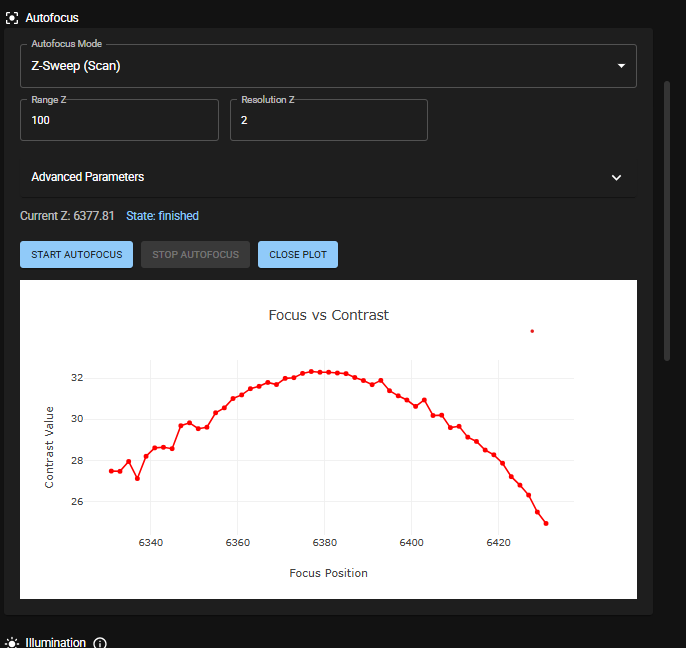The width and height of the screenshot is (686, 648).
Task: Click the State: finished status text
Action: (x=162, y=216)
